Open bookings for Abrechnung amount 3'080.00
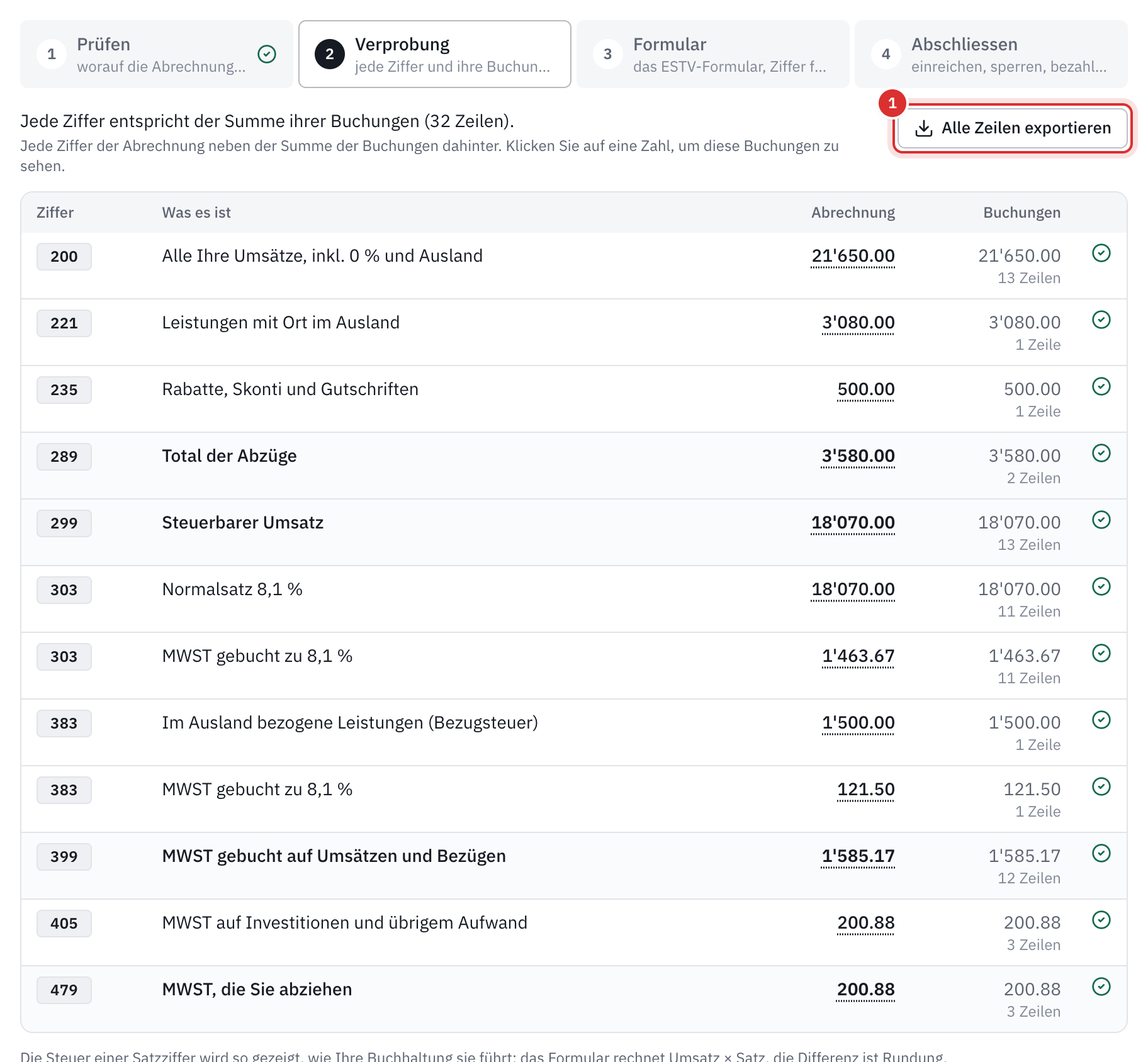Viewport: 1148px width, 1062px height. [x=858, y=323]
